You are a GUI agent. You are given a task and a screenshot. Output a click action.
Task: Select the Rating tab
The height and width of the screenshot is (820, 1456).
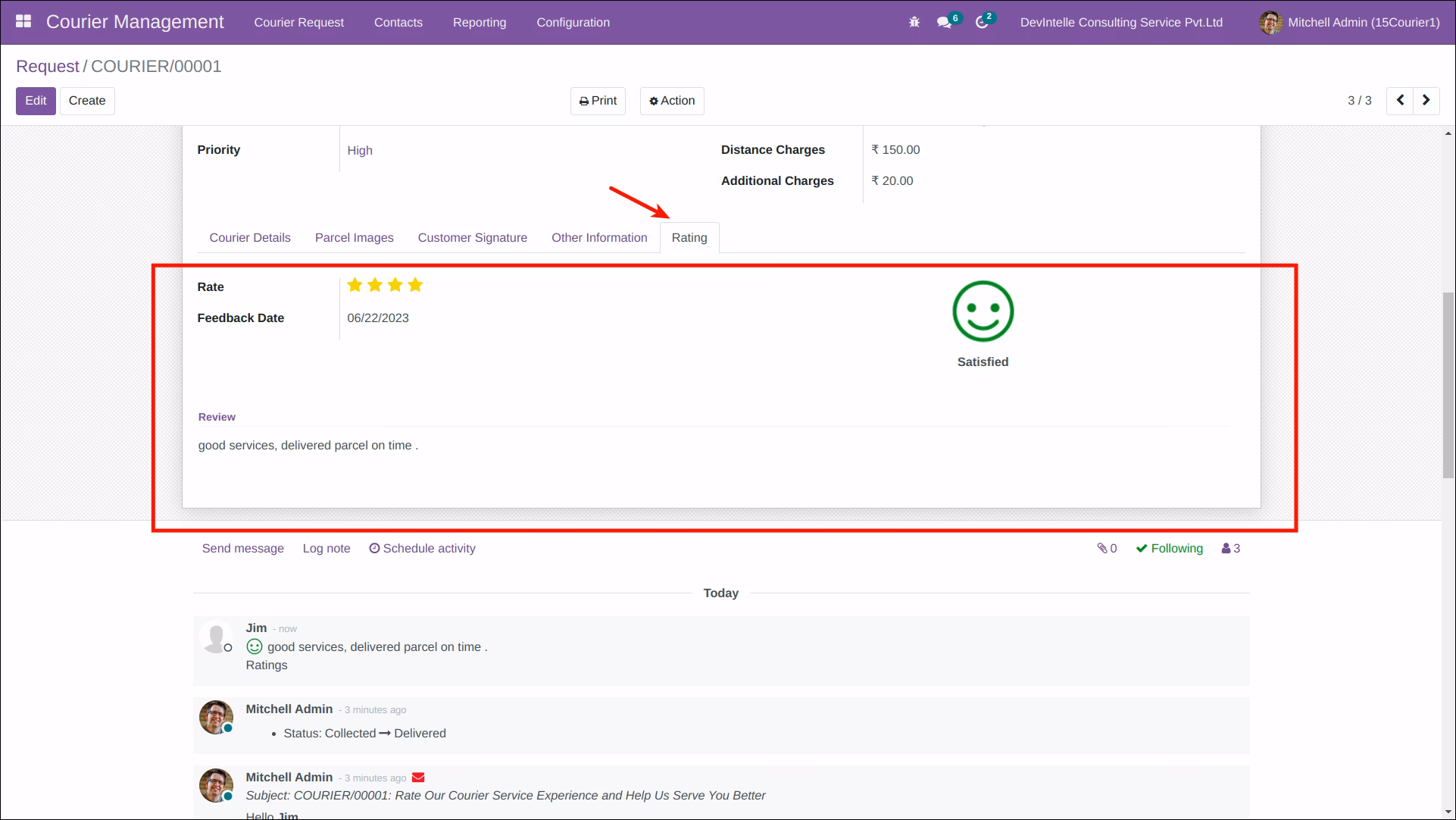coord(689,238)
